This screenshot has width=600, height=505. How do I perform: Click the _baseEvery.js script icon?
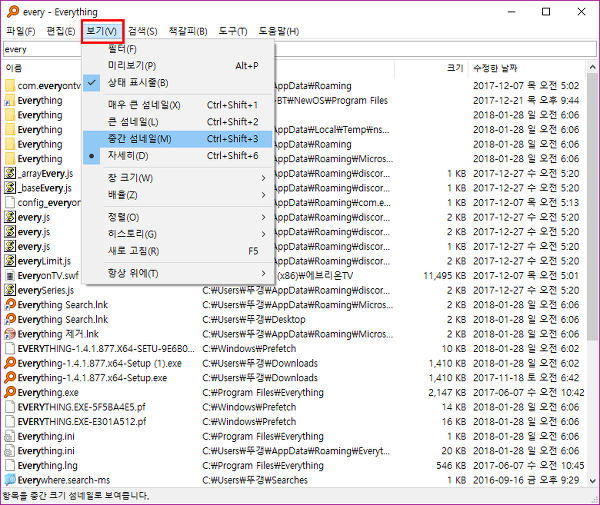(10, 188)
